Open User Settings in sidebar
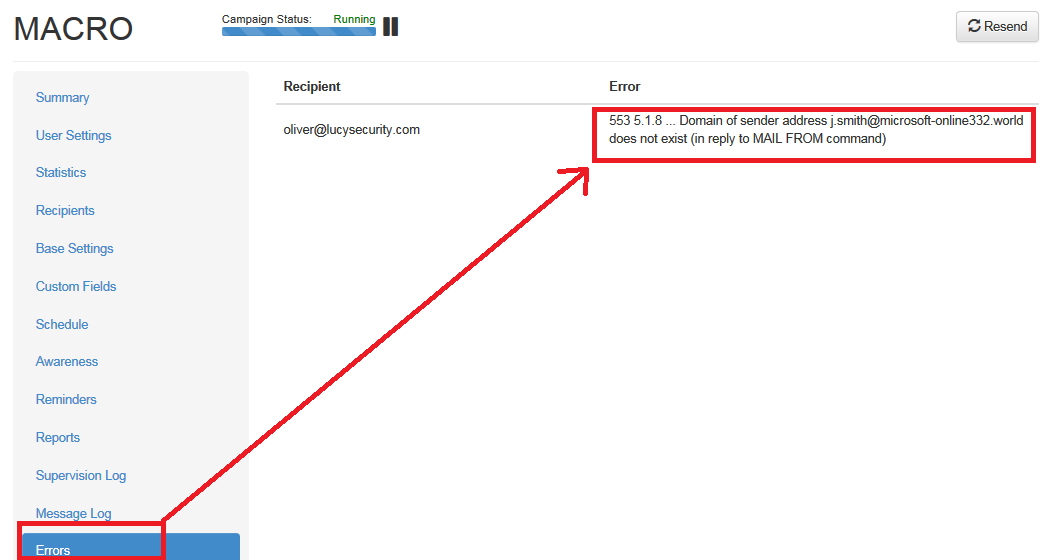The height and width of the screenshot is (560, 1053). (x=73, y=135)
